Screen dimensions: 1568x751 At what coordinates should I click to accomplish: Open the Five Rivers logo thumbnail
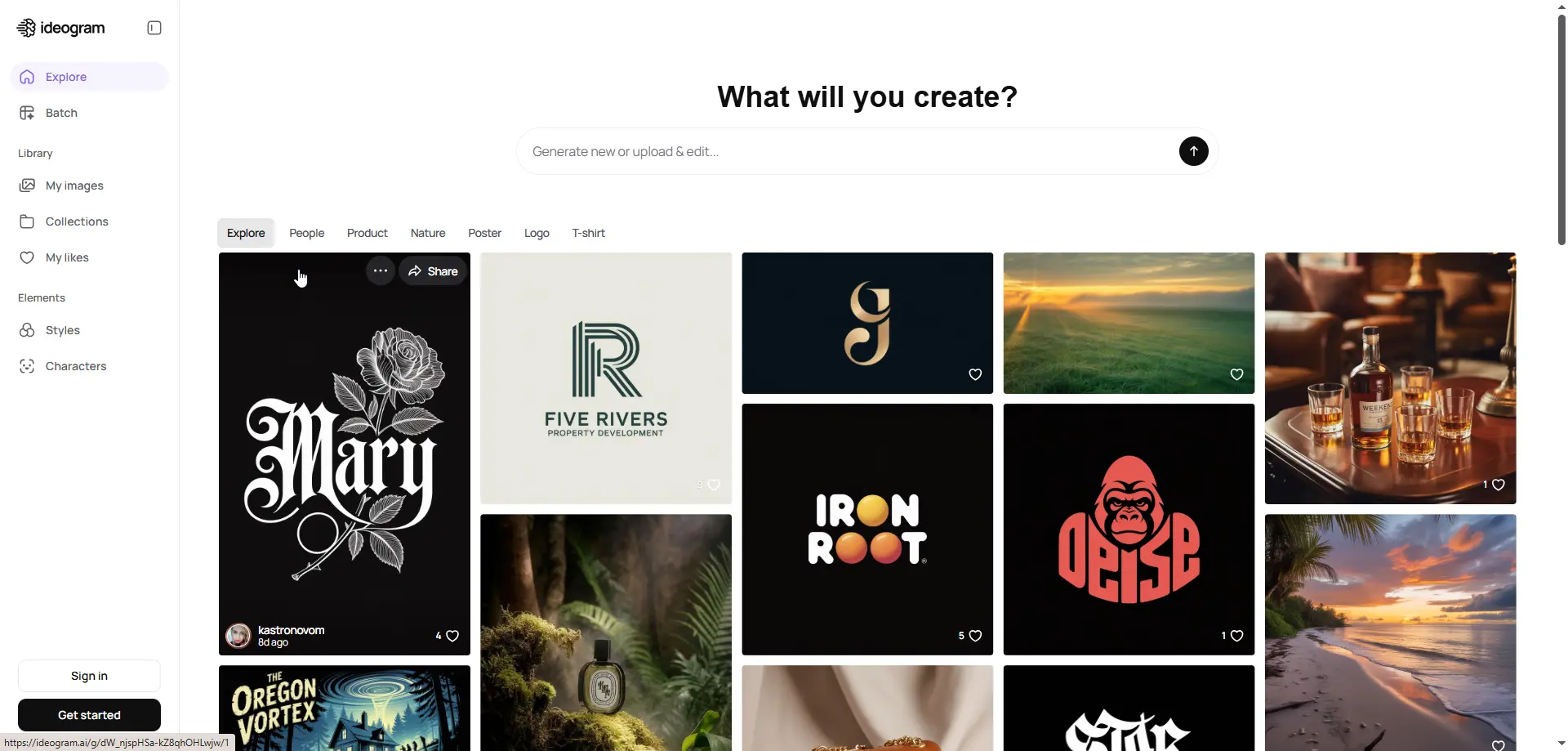[x=606, y=378]
